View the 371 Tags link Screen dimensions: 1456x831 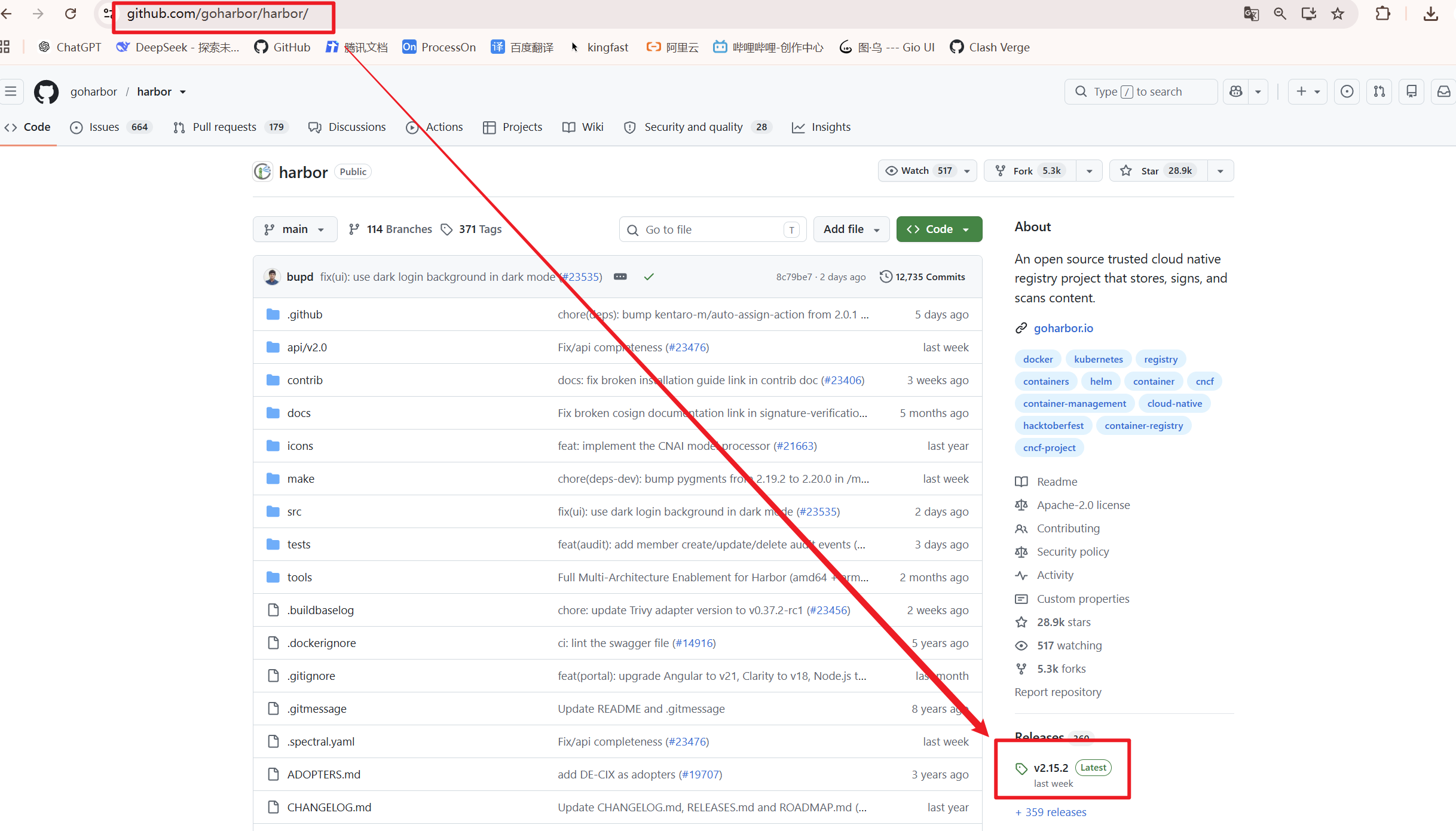pos(472,229)
